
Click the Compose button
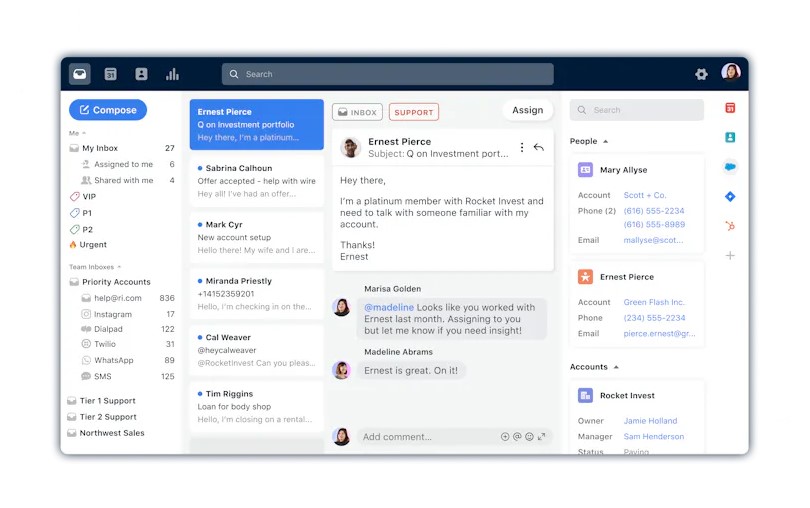[x=108, y=110]
